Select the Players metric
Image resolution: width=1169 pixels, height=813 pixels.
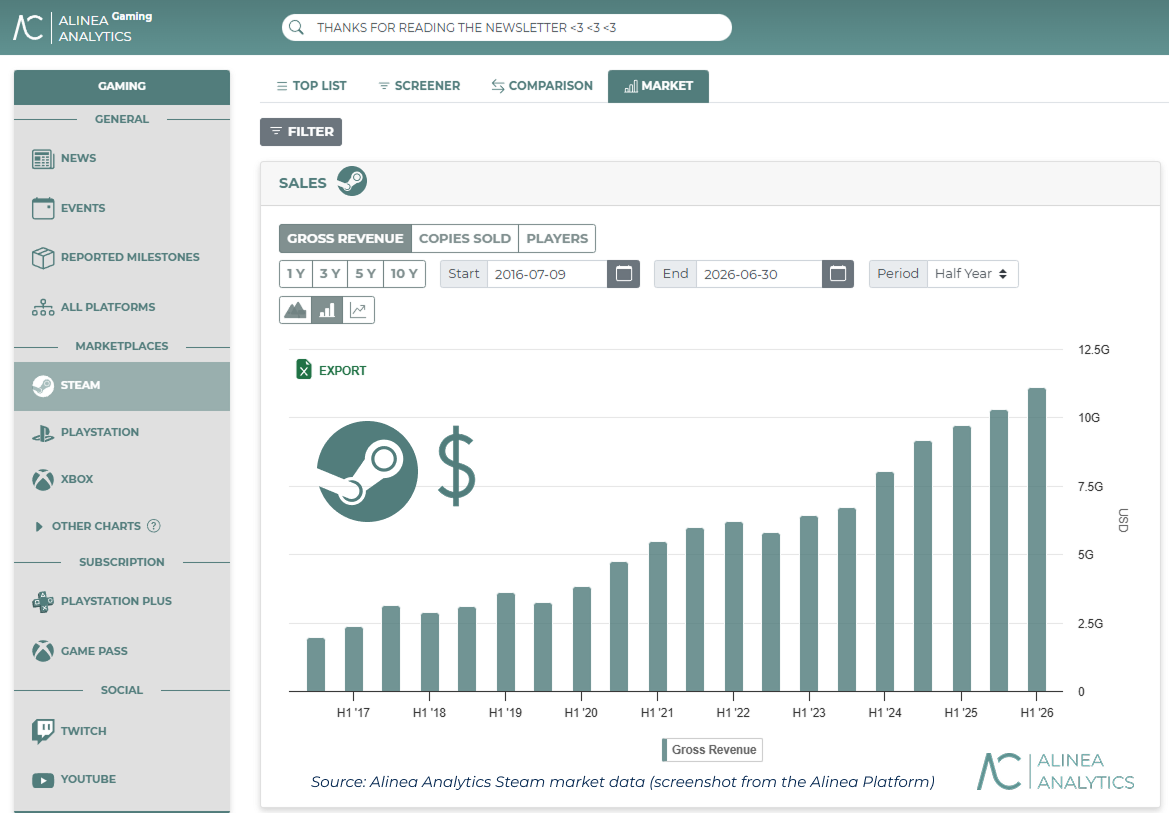point(557,239)
